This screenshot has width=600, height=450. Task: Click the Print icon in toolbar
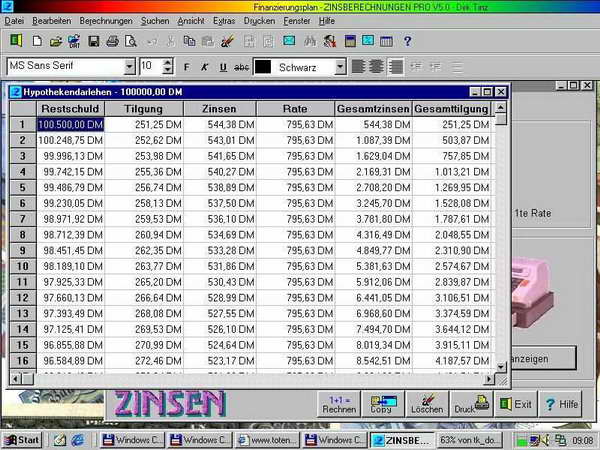point(112,41)
